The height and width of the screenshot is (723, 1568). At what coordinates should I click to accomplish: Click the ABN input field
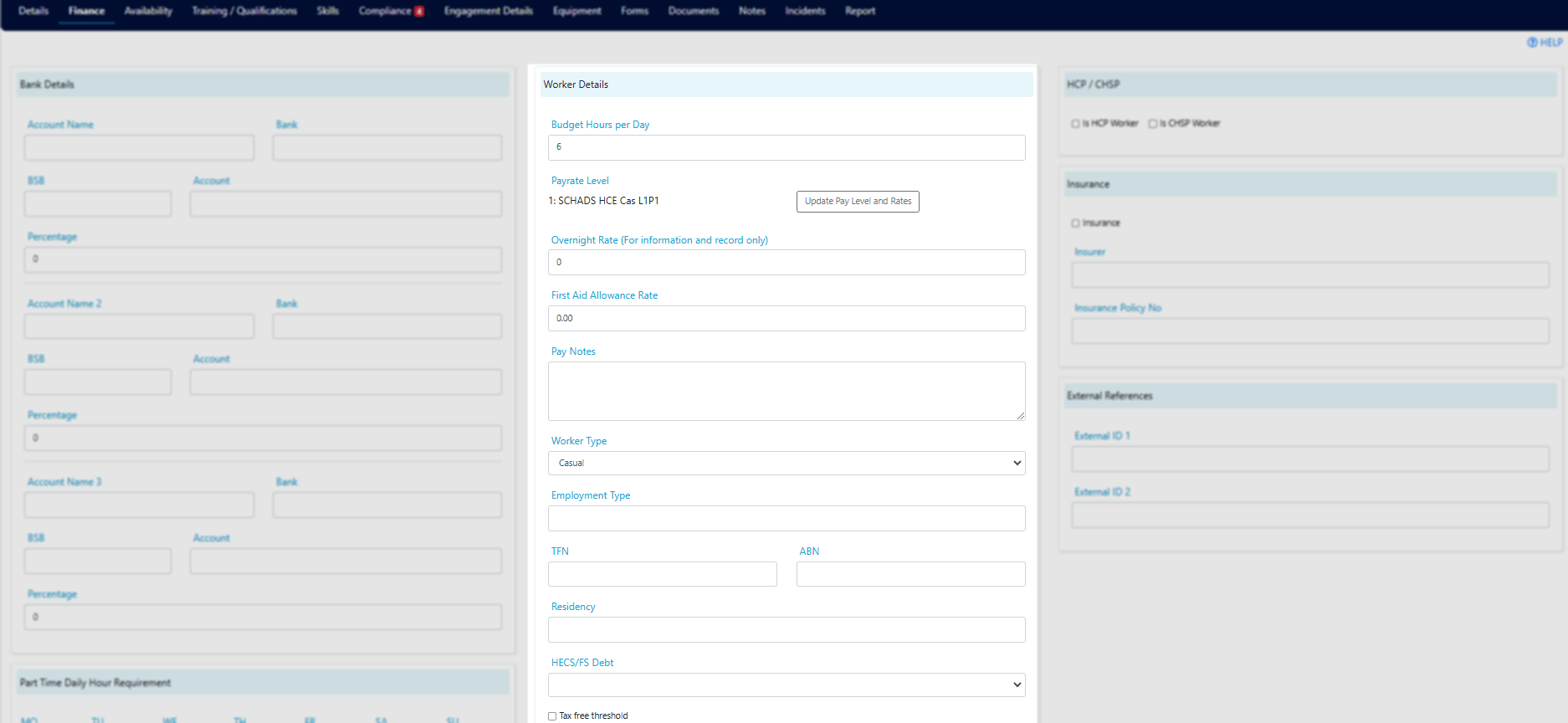tap(911, 574)
